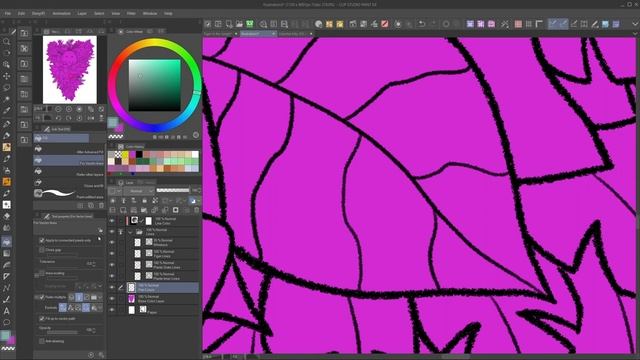Toggle 'Apply to connected pixels only' checkbox
Viewport: 640px width, 360px height.
[x=42, y=240]
